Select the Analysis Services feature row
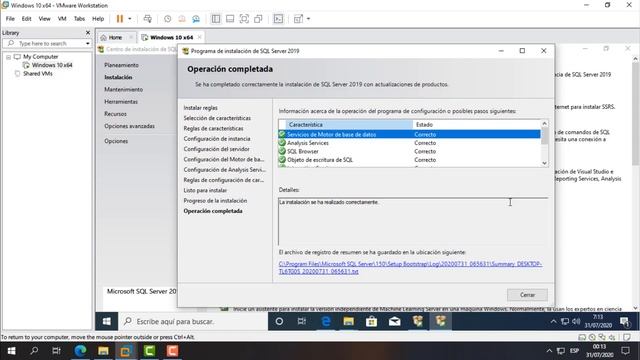640x360 pixels. tap(409, 143)
